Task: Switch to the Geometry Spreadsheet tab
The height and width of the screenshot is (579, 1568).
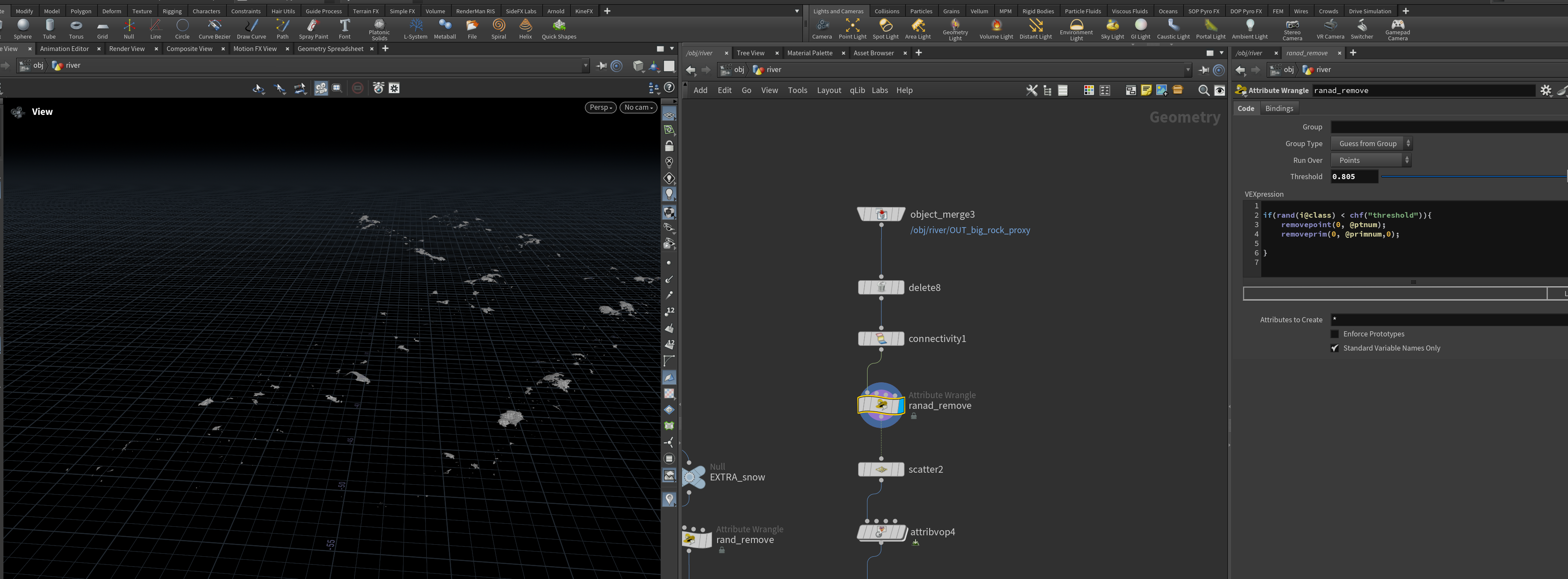Action: tap(330, 49)
